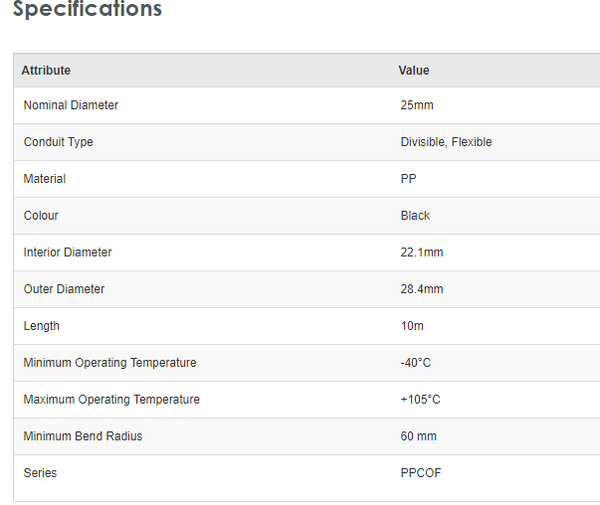The width and height of the screenshot is (600, 505).
Task: Click the 28.4mm outer diameter value
Action: (421, 289)
